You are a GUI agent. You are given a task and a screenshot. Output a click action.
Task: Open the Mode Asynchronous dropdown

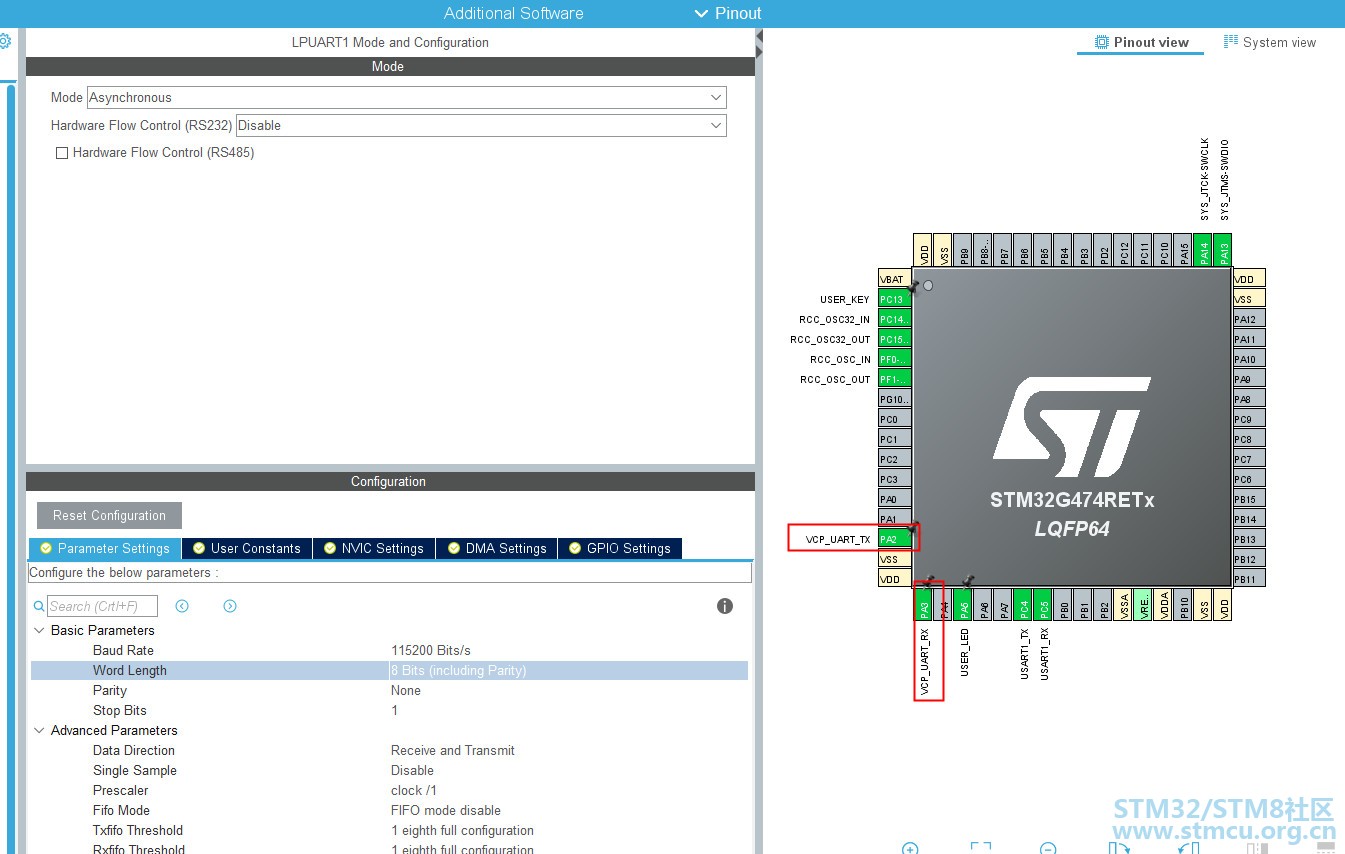(406, 97)
